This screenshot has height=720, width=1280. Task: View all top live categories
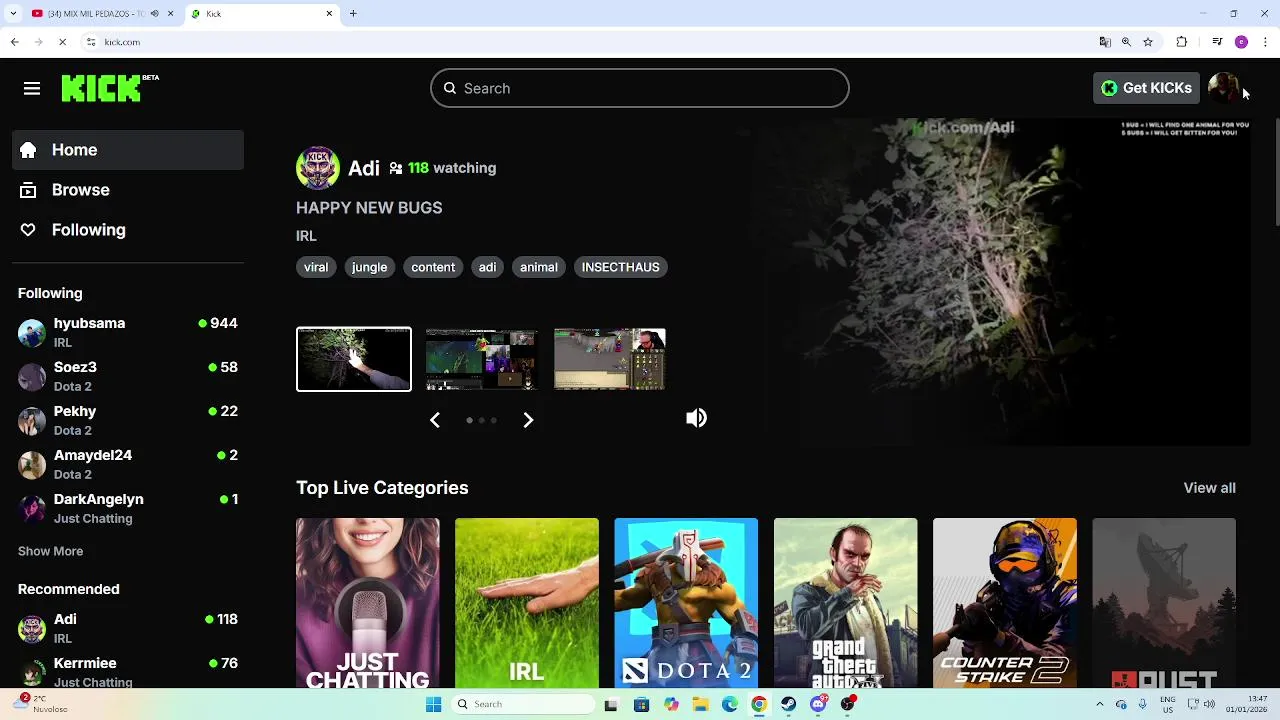click(1209, 488)
